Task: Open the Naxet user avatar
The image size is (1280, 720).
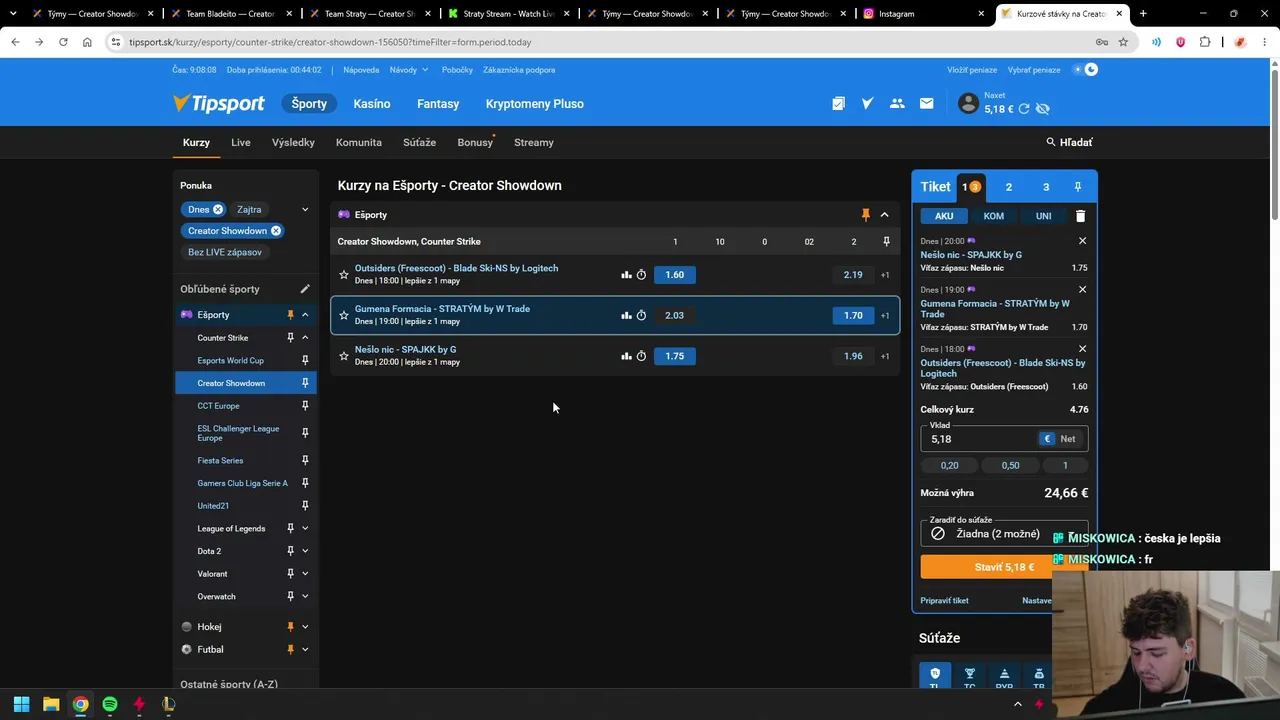Action: tap(968, 103)
